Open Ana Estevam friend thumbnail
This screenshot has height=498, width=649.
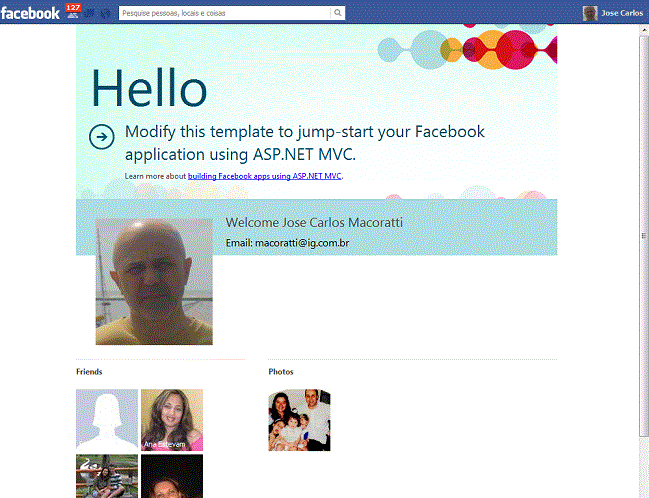172,420
